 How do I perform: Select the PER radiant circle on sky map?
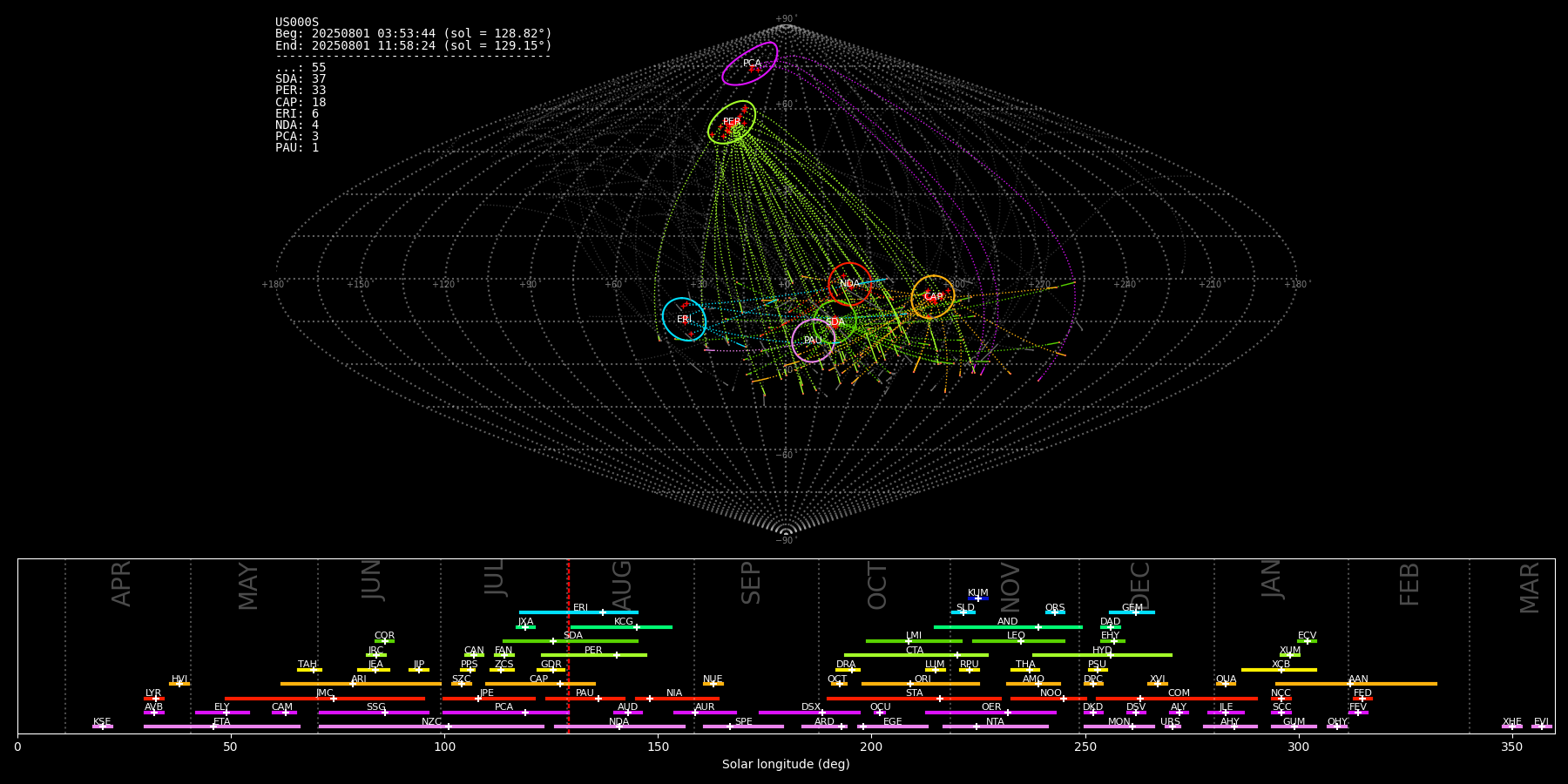click(732, 122)
